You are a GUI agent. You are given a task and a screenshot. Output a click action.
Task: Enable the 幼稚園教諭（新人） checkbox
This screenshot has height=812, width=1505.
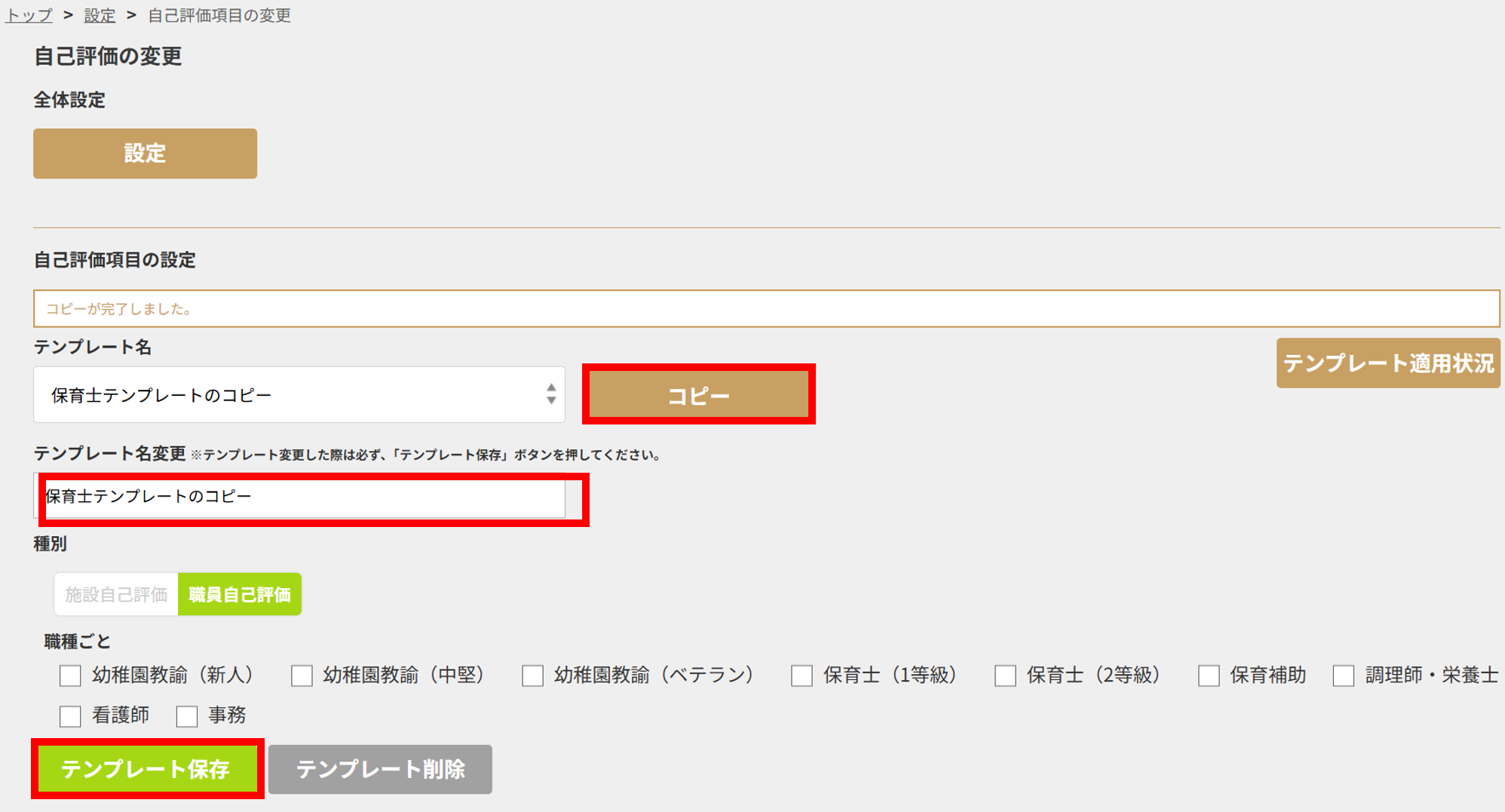point(69,676)
